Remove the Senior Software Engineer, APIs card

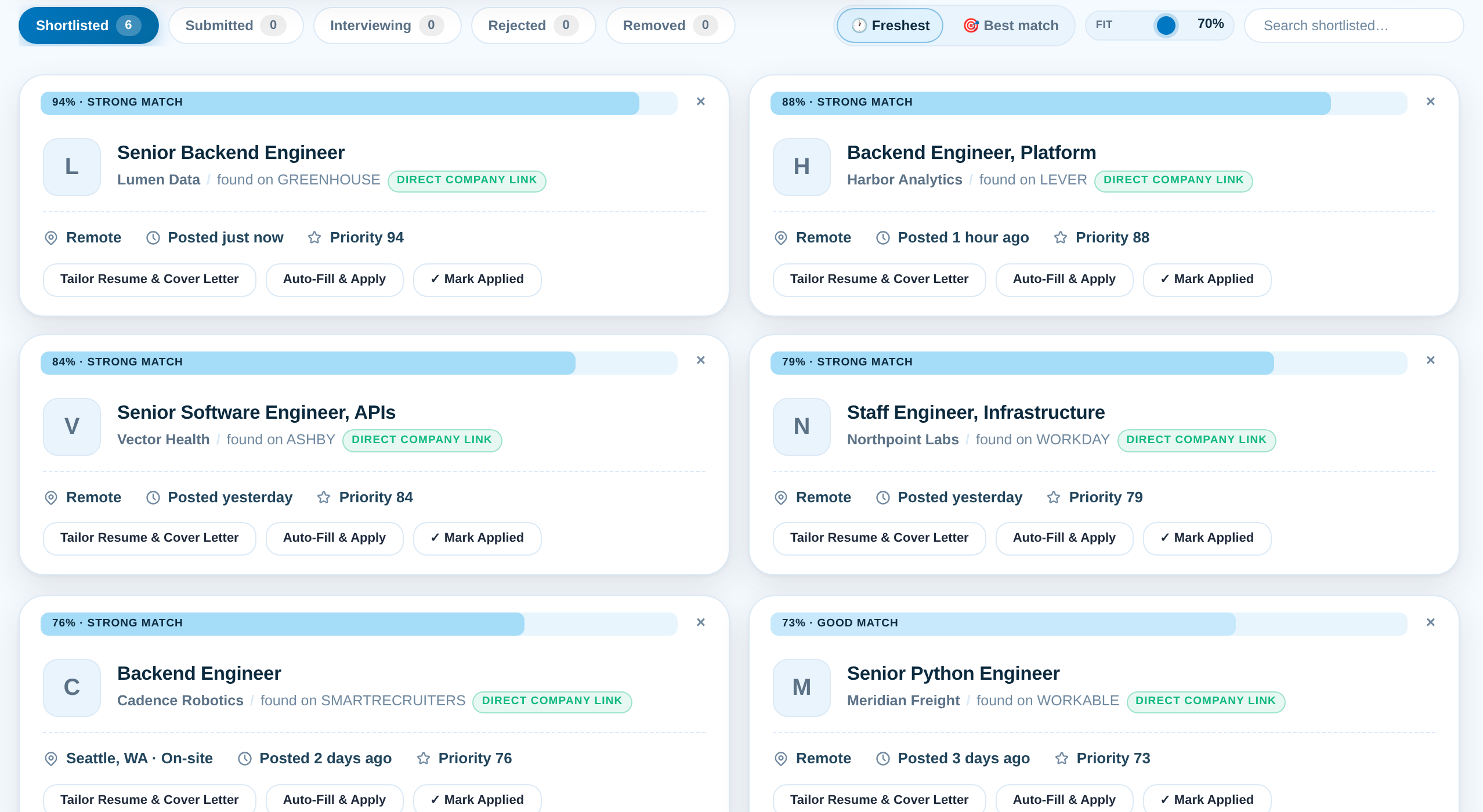[x=701, y=360]
